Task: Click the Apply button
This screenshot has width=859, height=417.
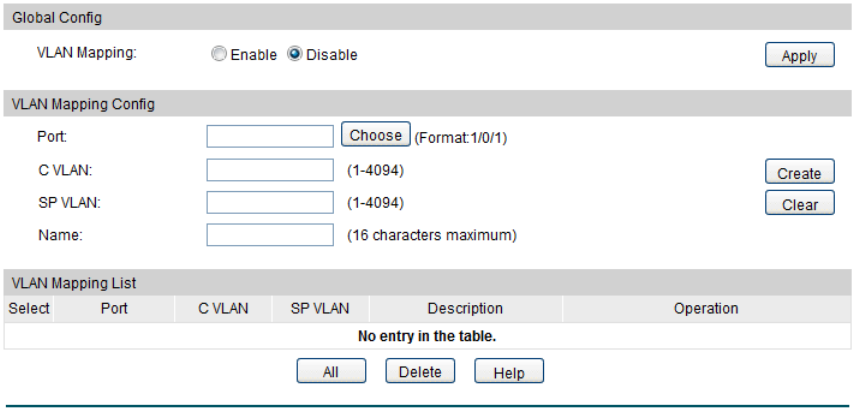Action: point(799,56)
